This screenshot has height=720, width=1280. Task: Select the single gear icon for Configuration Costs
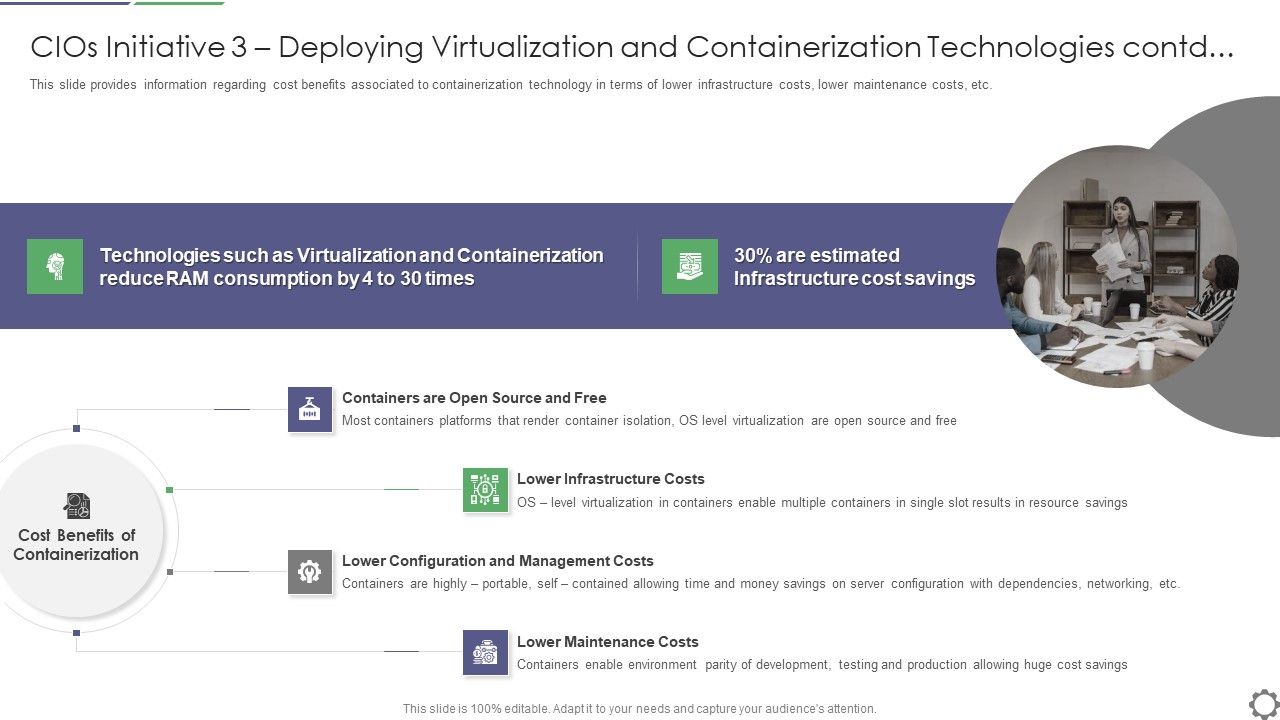point(310,570)
